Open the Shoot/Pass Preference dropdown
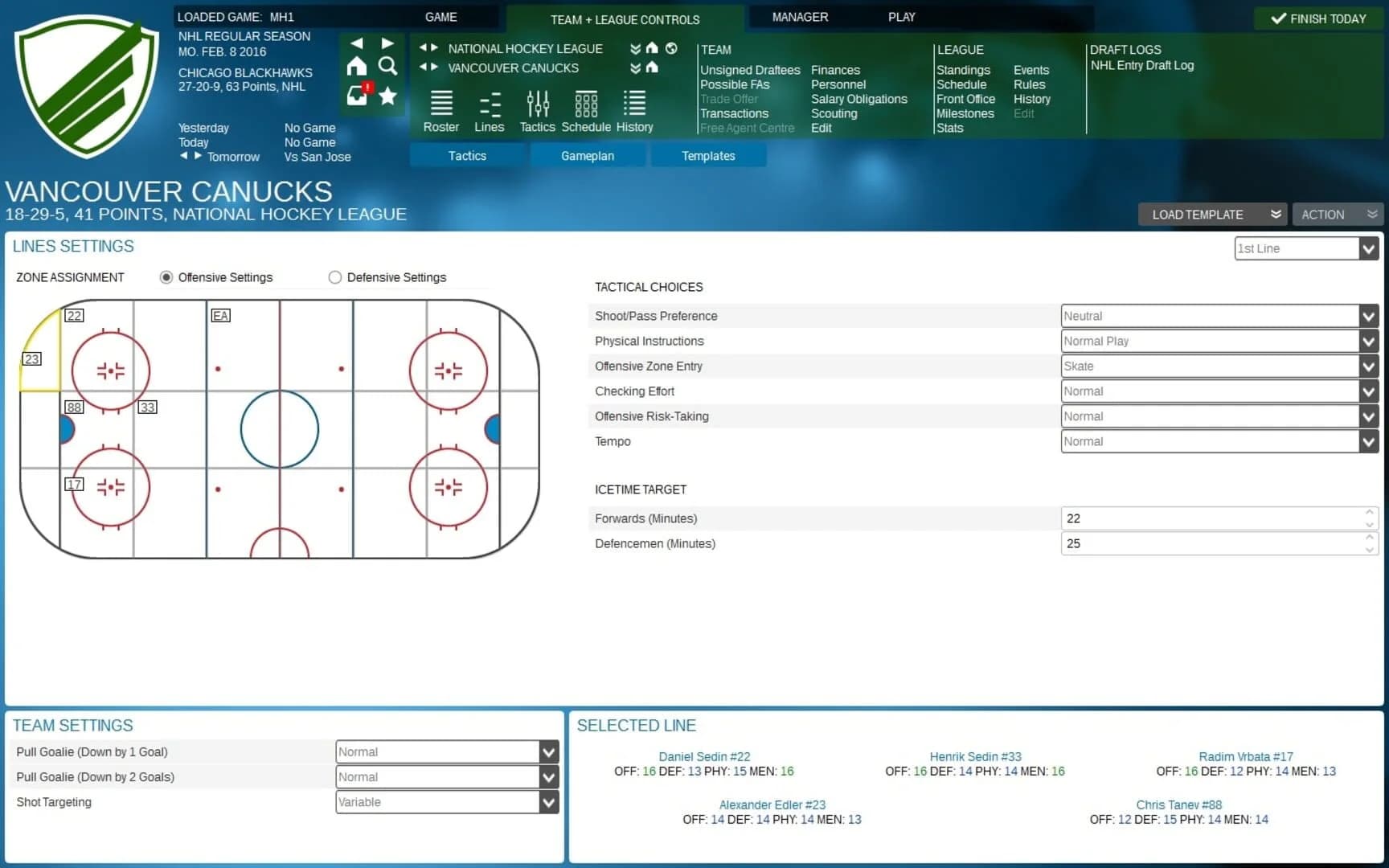Viewport: 1389px width, 868px height. coord(1368,315)
